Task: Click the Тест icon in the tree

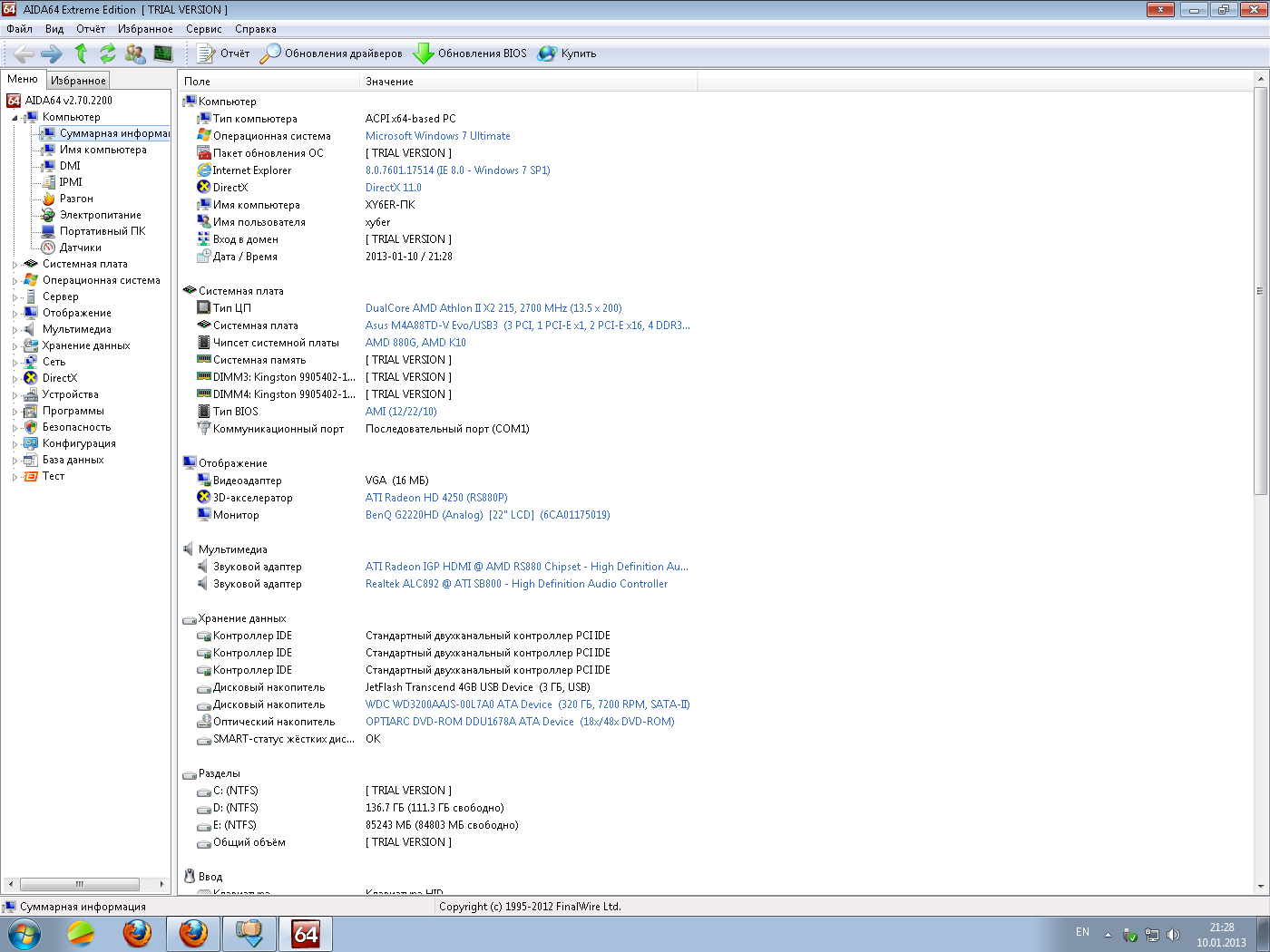Action: (31, 476)
